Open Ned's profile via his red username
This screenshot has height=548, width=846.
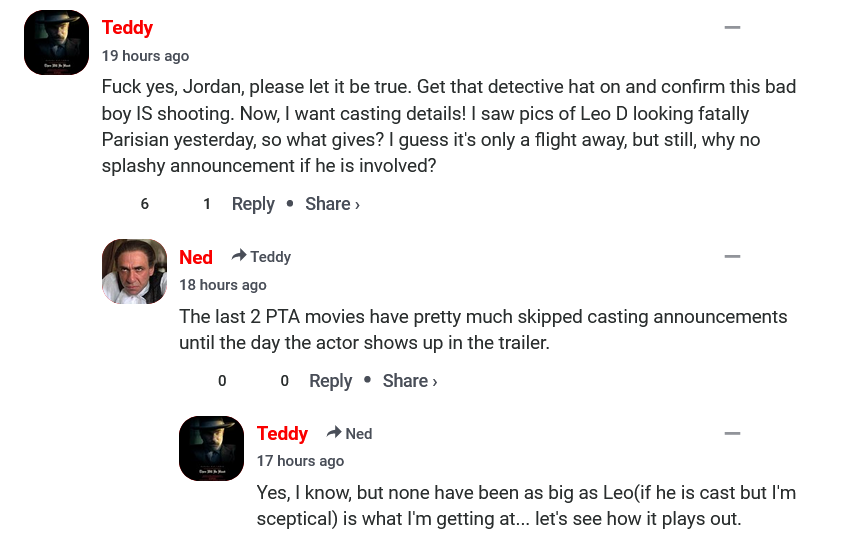point(196,257)
